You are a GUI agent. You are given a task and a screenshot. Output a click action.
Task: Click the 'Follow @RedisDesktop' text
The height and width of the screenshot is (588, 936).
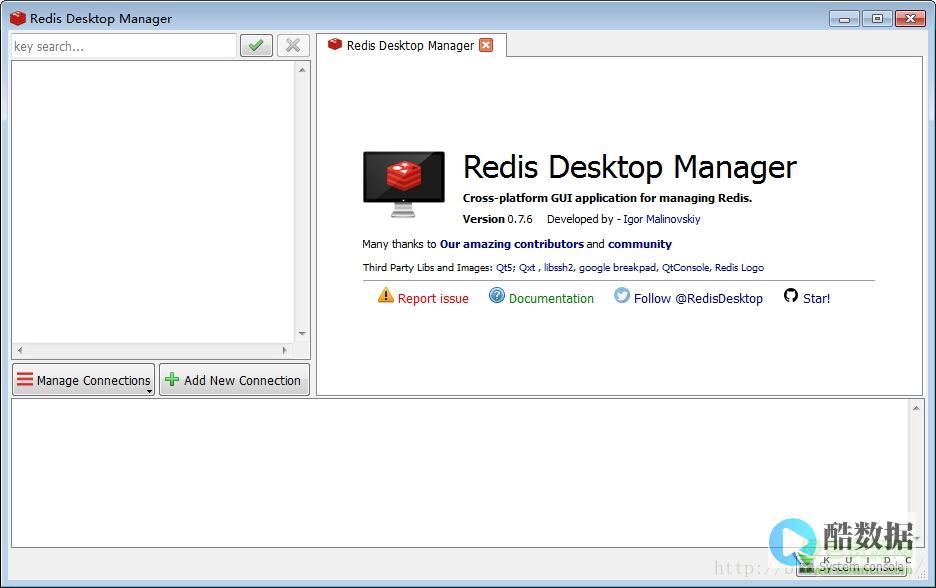(x=698, y=298)
